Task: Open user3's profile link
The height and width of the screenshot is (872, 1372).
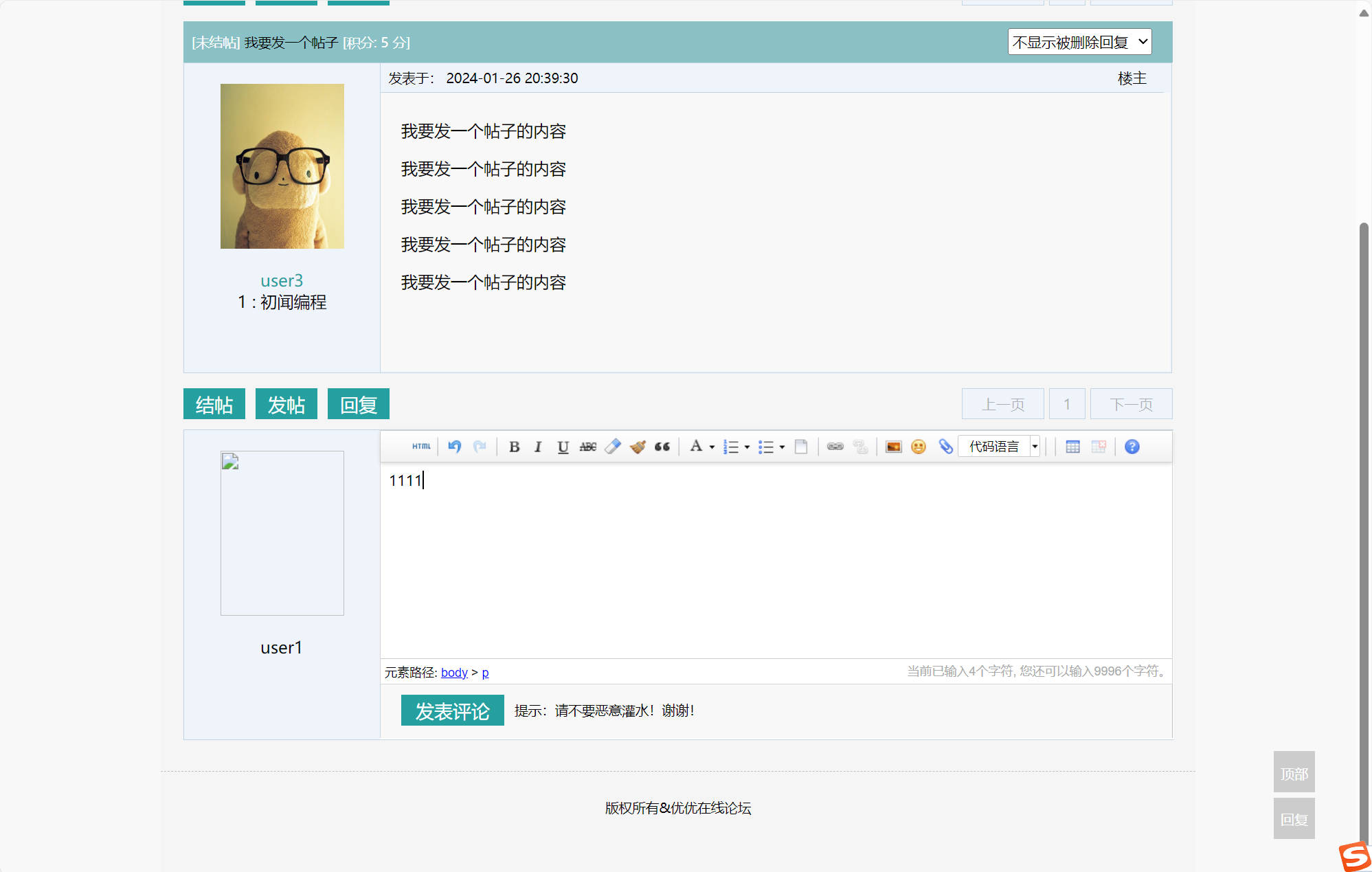Action: [x=281, y=280]
